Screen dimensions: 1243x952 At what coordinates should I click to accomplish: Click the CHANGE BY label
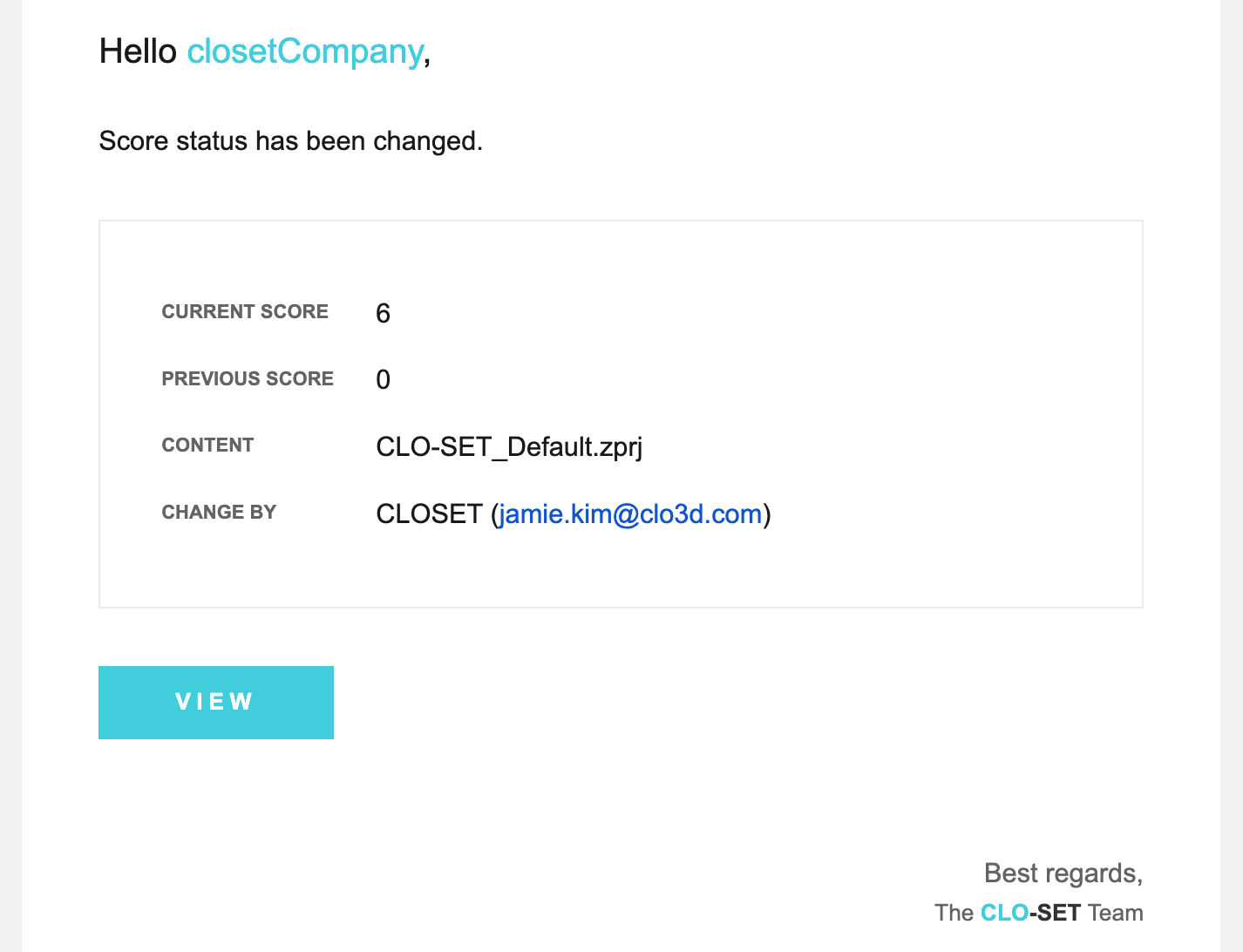(219, 512)
